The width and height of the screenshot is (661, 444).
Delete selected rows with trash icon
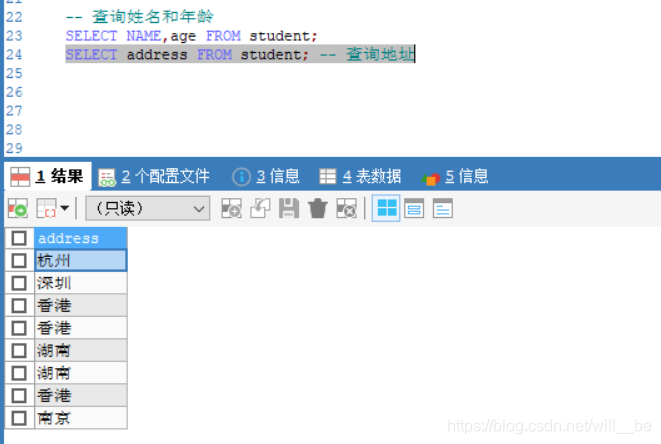(x=317, y=208)
